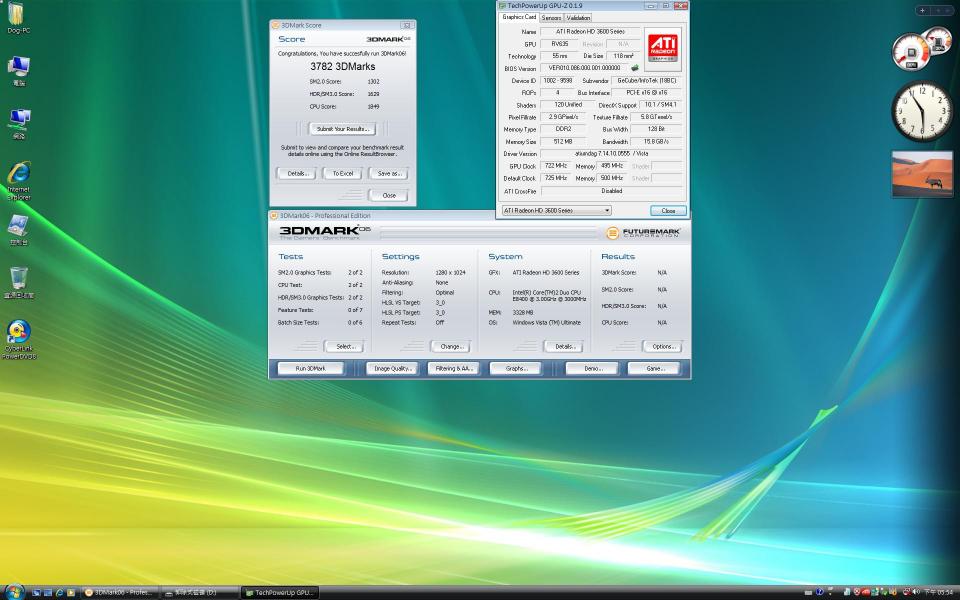Click the Windows Update icon in the tray
Screen dimensions: 960x600
pyautogui.click(x=820, y=591)
